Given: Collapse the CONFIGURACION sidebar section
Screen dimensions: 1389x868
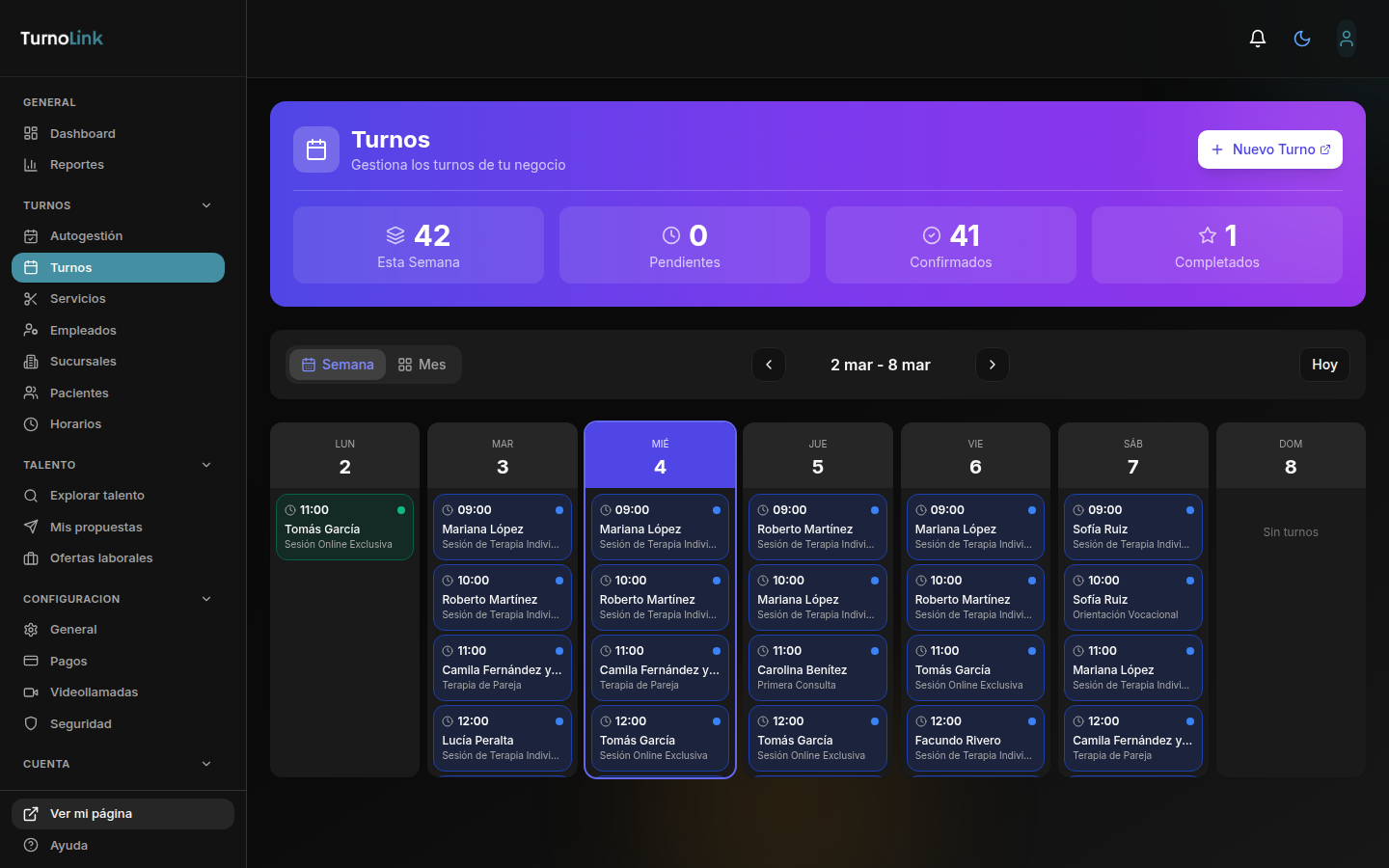Looking at the screenshot, I should [x=206, y=599].
